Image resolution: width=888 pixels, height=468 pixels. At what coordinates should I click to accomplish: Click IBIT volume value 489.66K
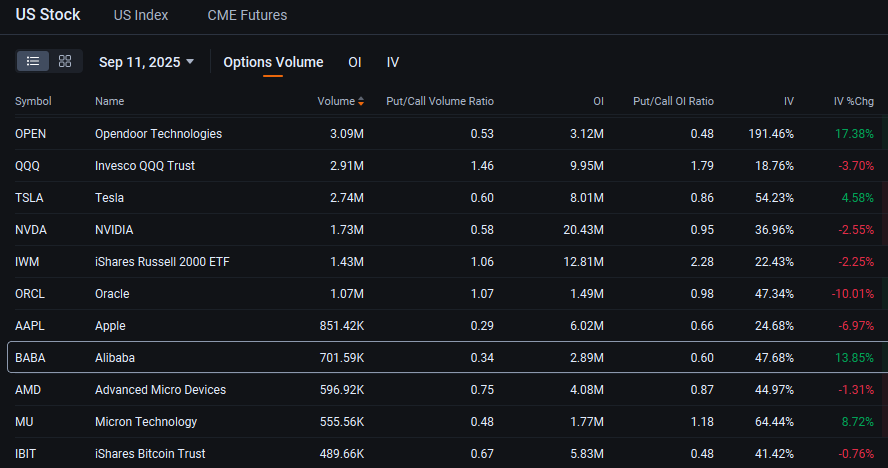[x=341, y=454]
